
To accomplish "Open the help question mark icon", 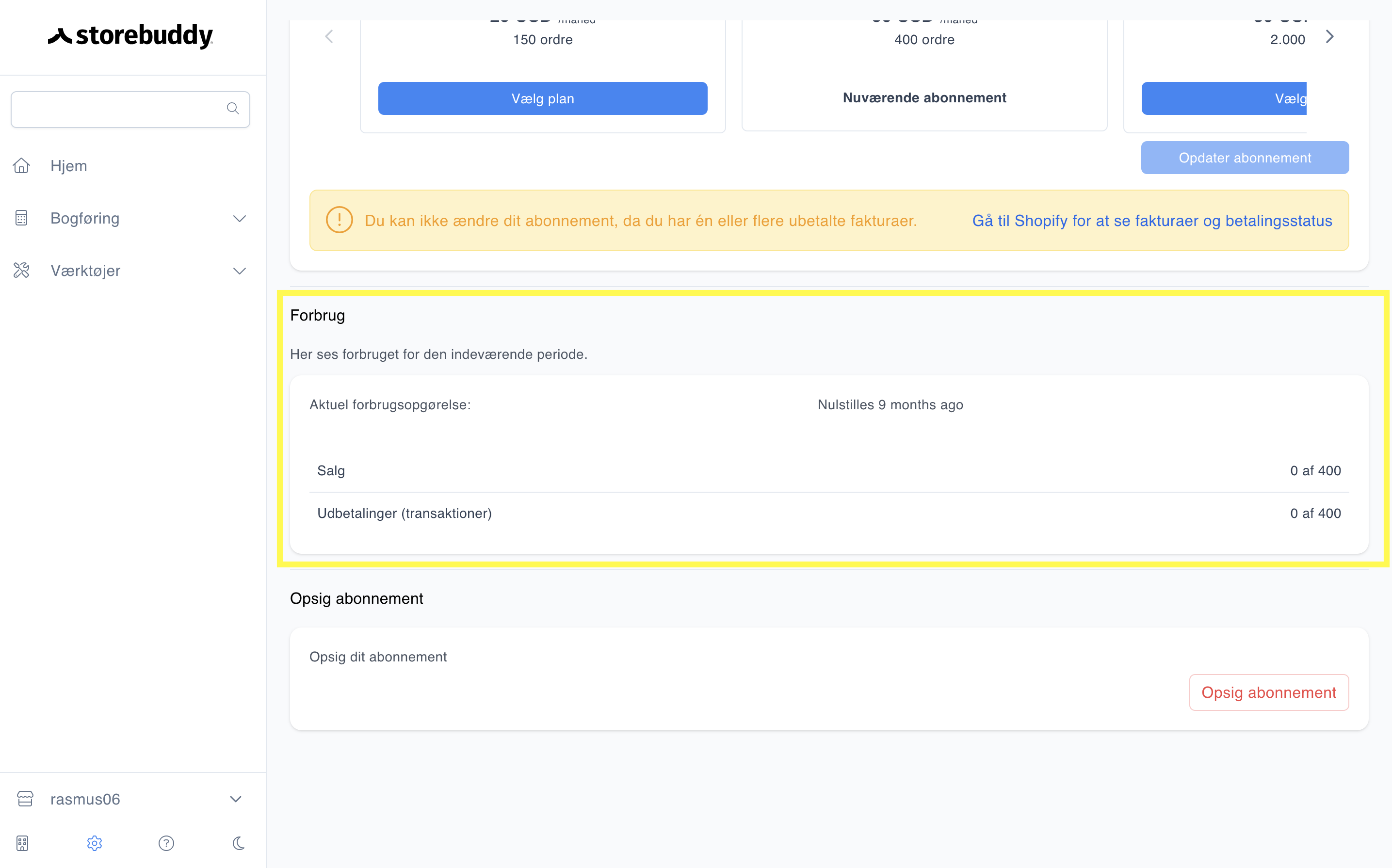I will point(166,843).
